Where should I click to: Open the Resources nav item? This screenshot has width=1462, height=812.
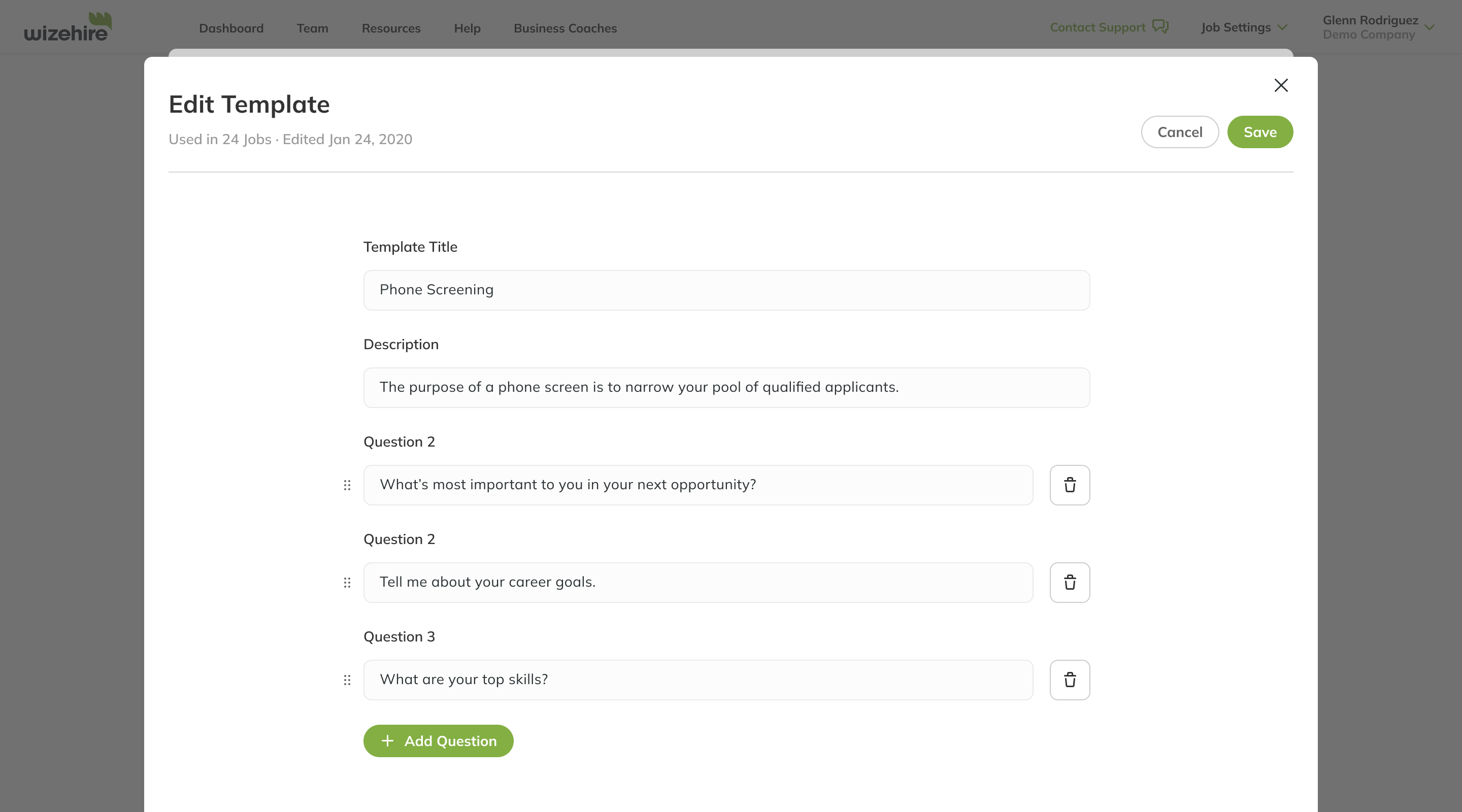[x=391, y=28]
